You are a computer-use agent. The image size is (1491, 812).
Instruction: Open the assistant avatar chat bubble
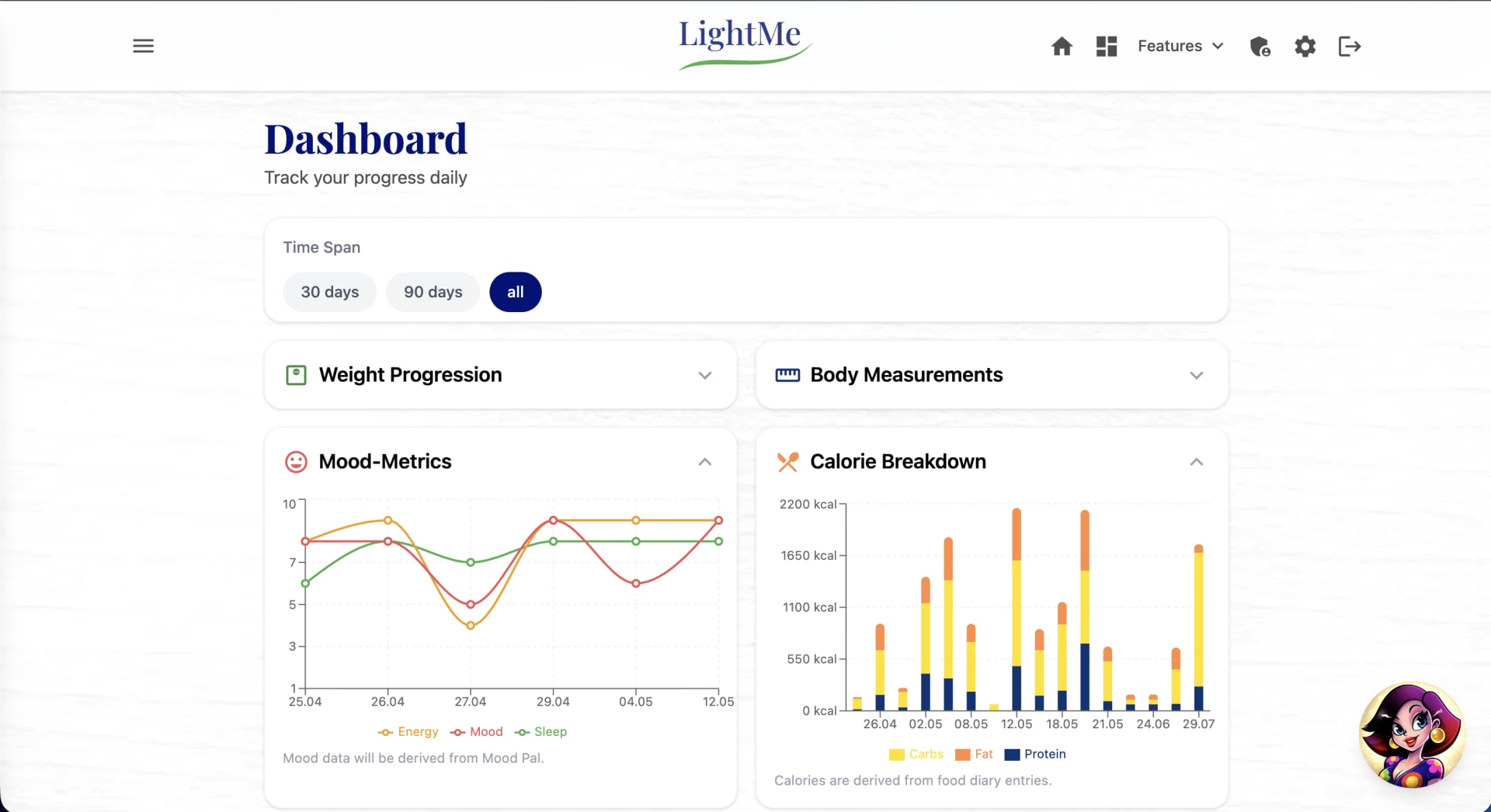point(1412,735)
